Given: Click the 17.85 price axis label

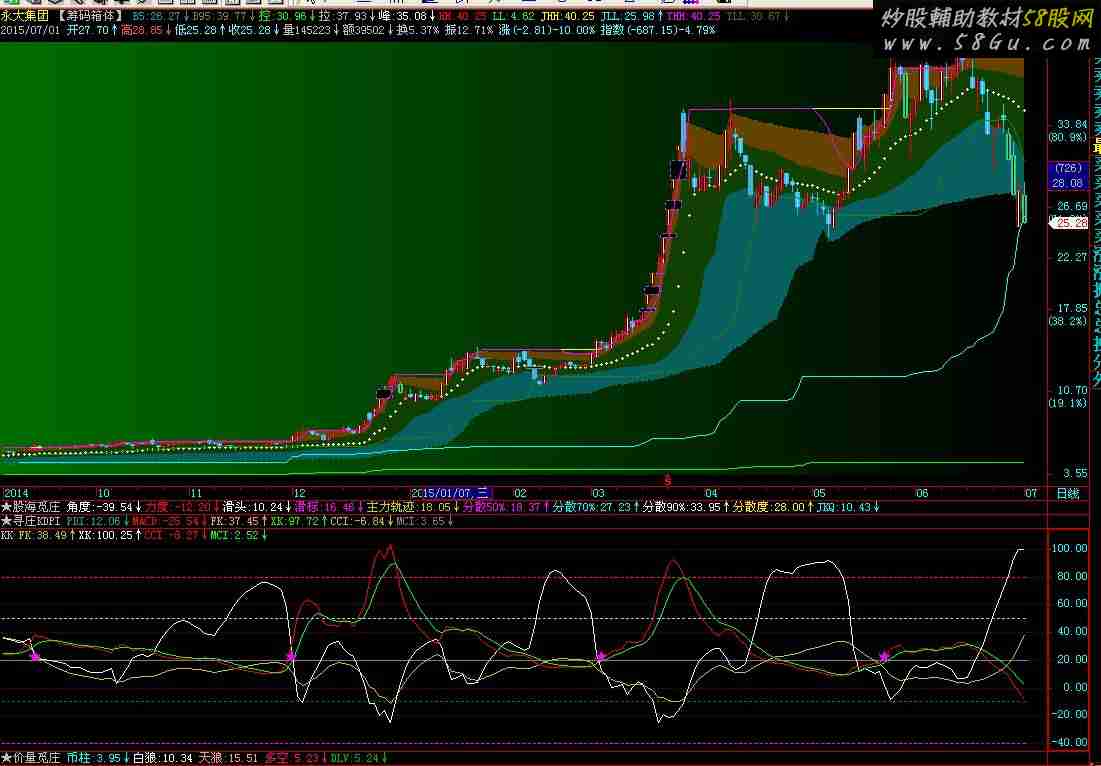Looking at the screenshot, I should (1072, 308).
